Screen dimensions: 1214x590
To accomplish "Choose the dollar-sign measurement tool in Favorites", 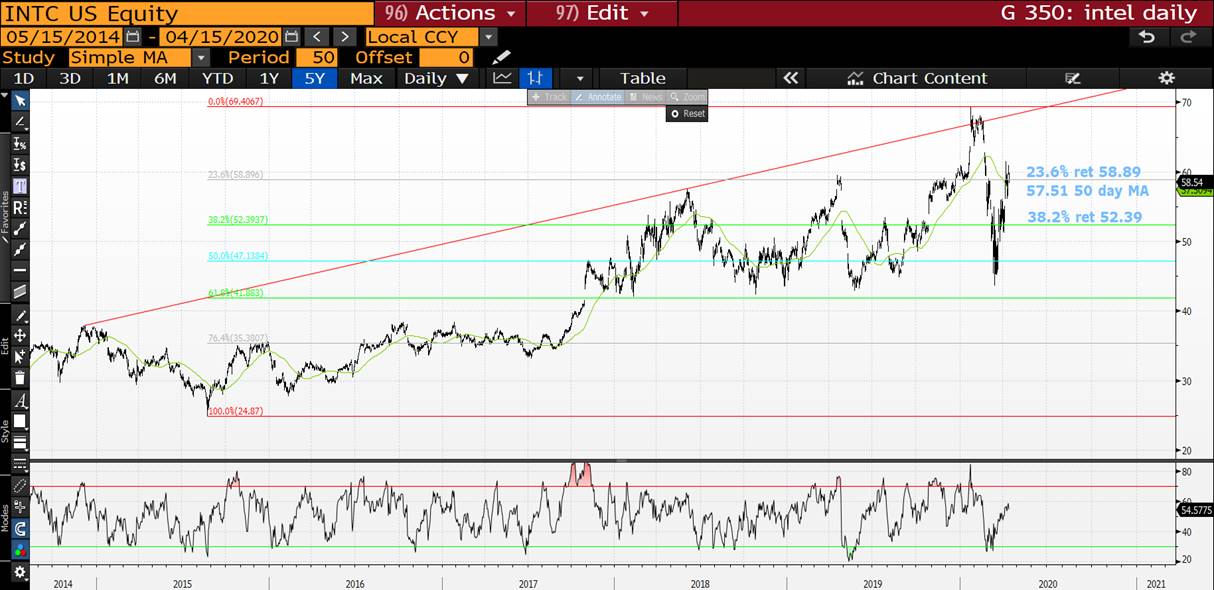I will tap(20, 165).
